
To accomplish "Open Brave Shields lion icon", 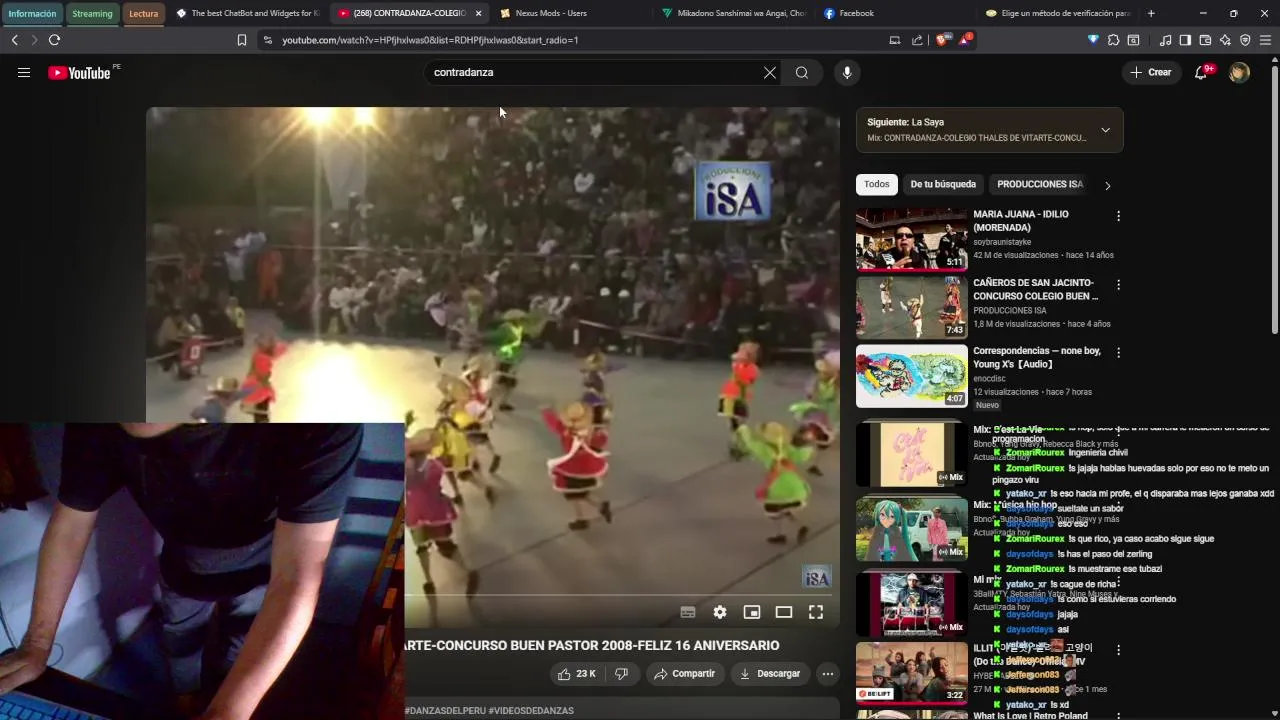I will 943,40.
